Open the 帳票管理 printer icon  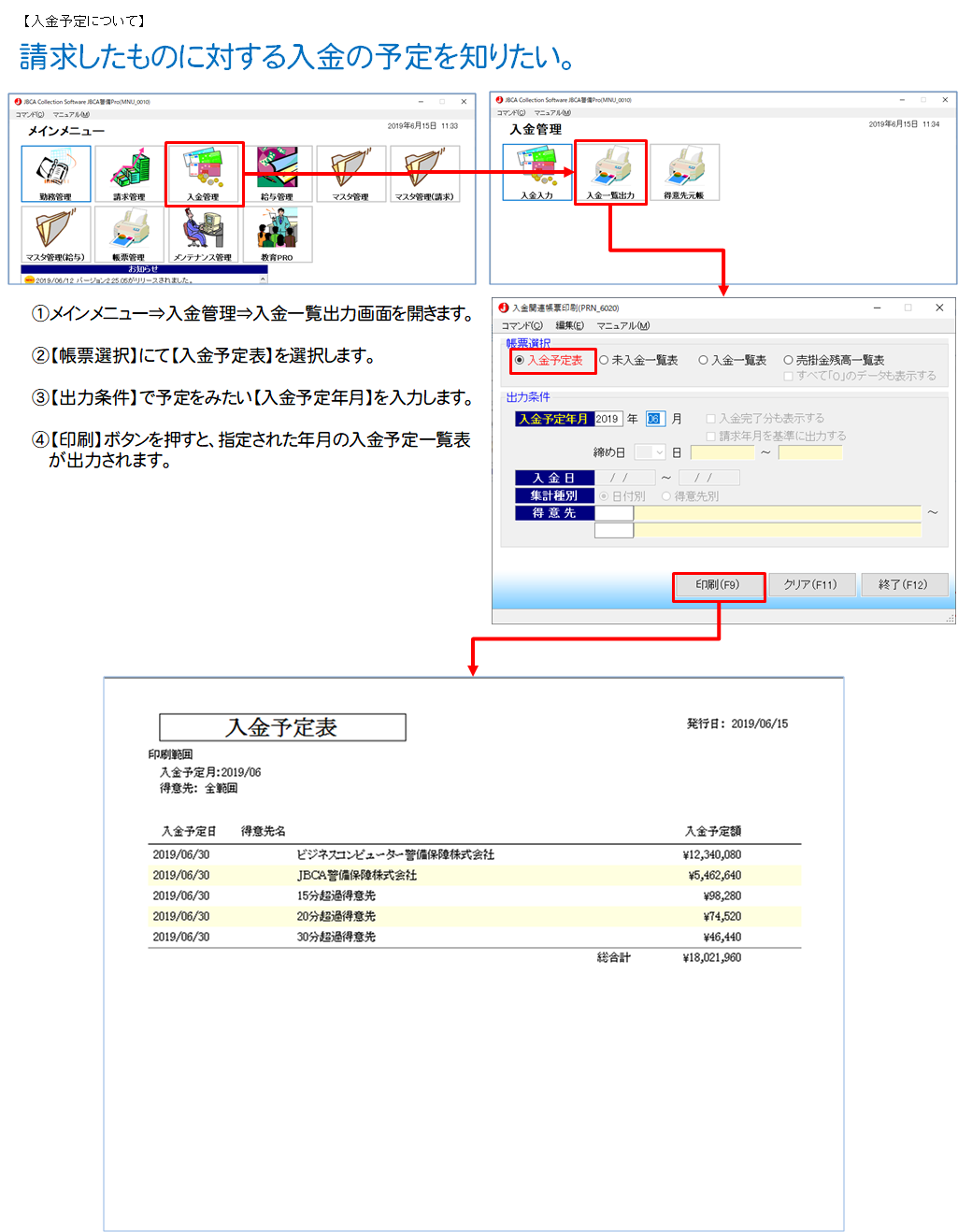tap(130, 233)
